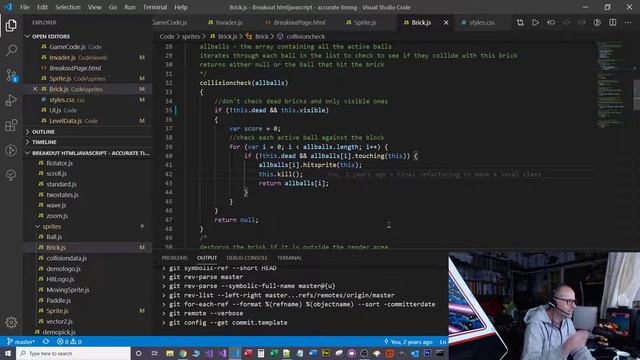Viewport: 640px width, 360px height.
Task: Click the collisioncheck breadcrumb segment
Action: 305,36
